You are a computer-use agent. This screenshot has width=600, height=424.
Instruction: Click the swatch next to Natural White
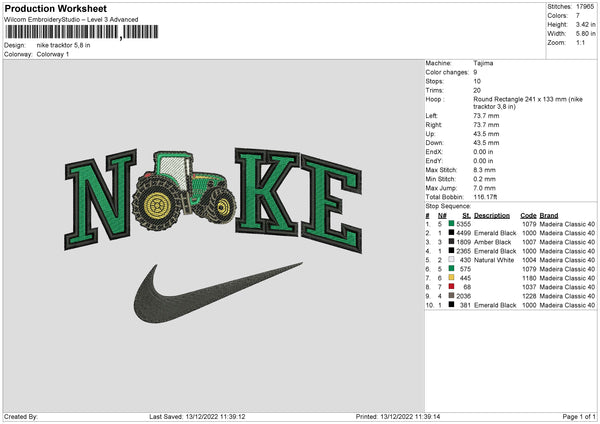pos(452,260)
